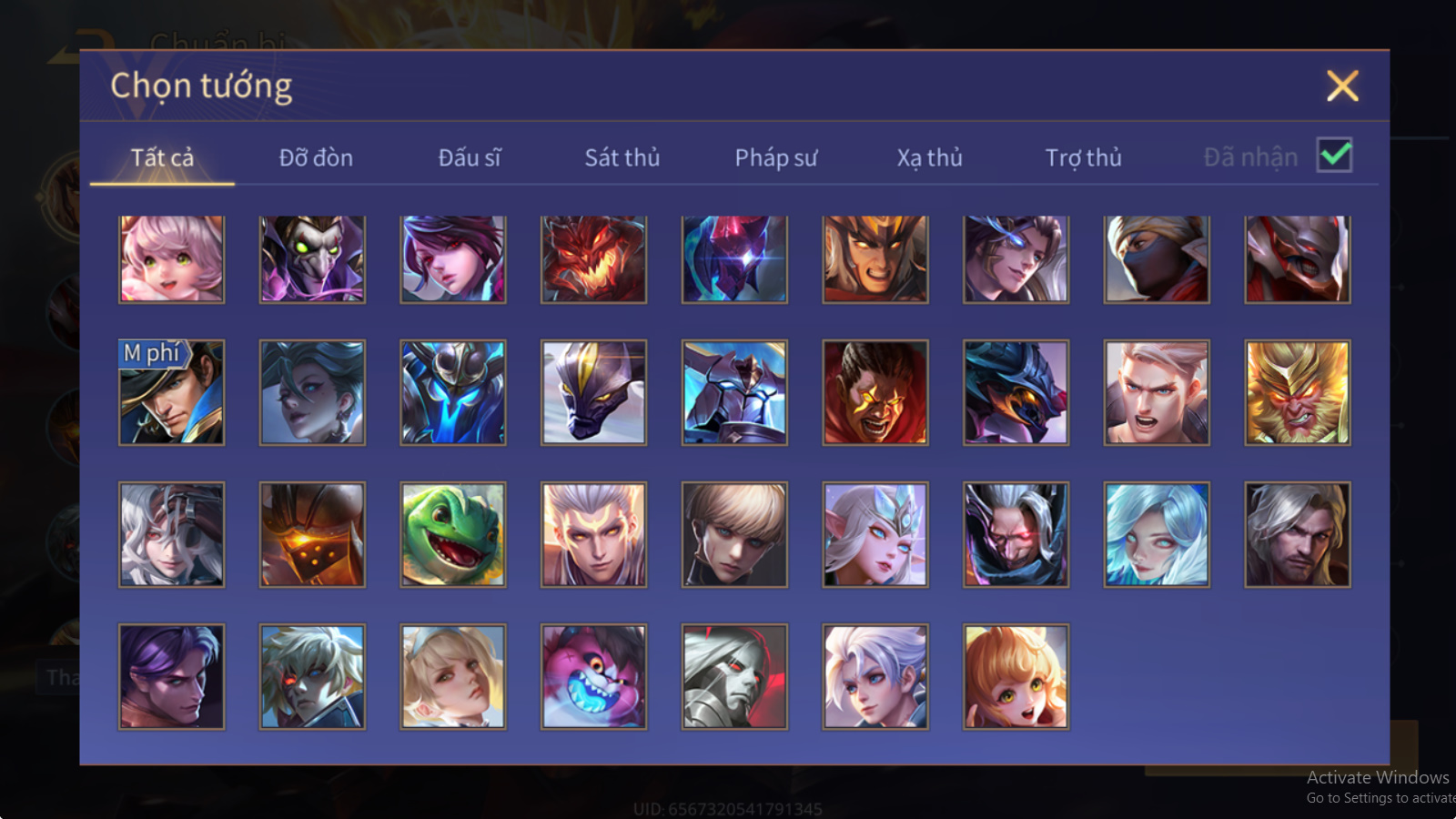The width and height of the screenshot is (1456, 819).
Task: Pick the golden monkey king hero
Action: pyautogui.click(x=1297, y=392)
